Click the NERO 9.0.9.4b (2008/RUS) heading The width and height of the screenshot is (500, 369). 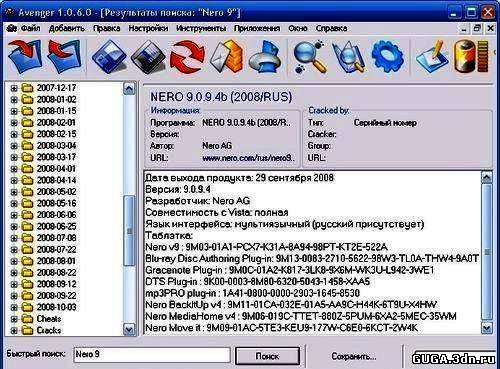pos(221,97)
